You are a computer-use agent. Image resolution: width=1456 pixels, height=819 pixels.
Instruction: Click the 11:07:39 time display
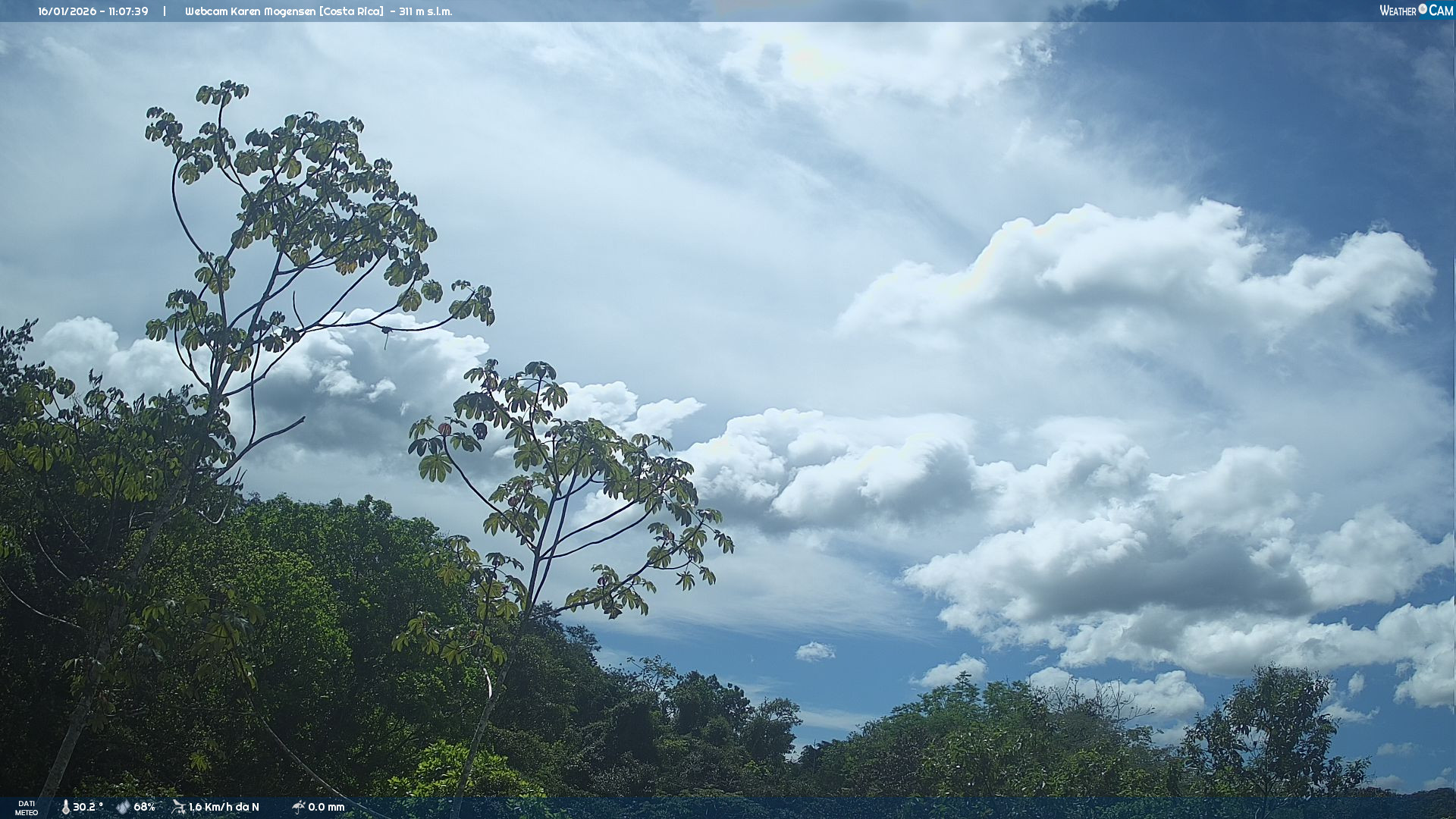(127, 11)
